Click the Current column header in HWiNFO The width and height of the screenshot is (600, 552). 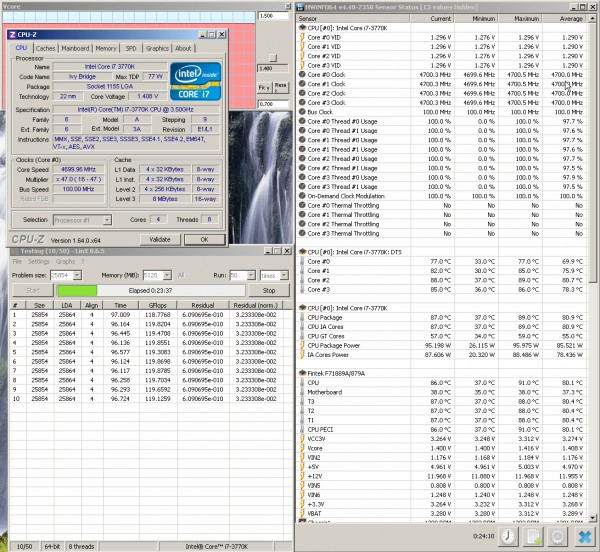[432, 18]
